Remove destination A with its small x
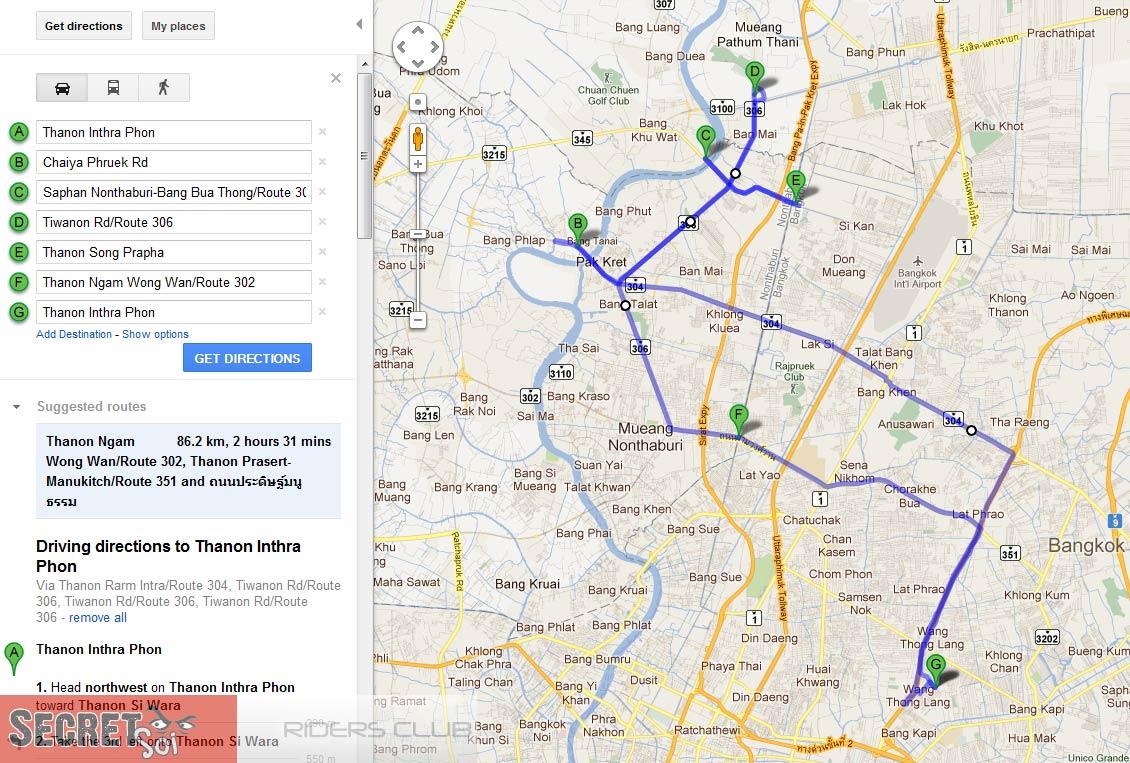Image resolution: width=1130 pixels, height=763 pixels. coord(322,131)
